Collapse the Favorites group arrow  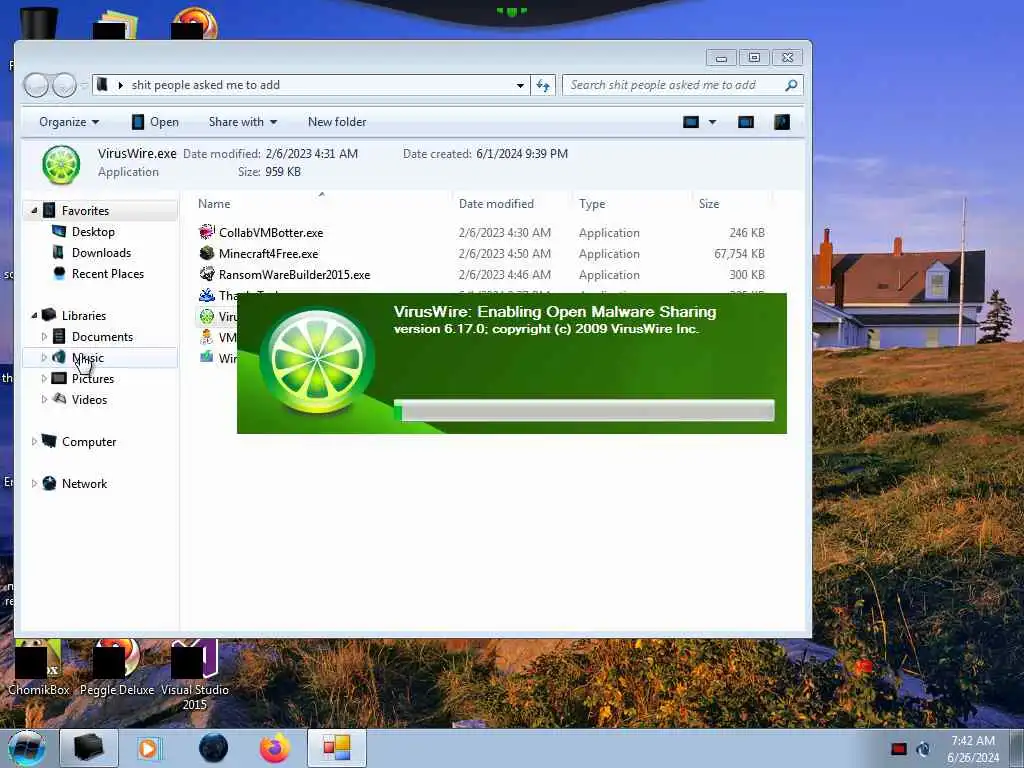click(34, 210)
